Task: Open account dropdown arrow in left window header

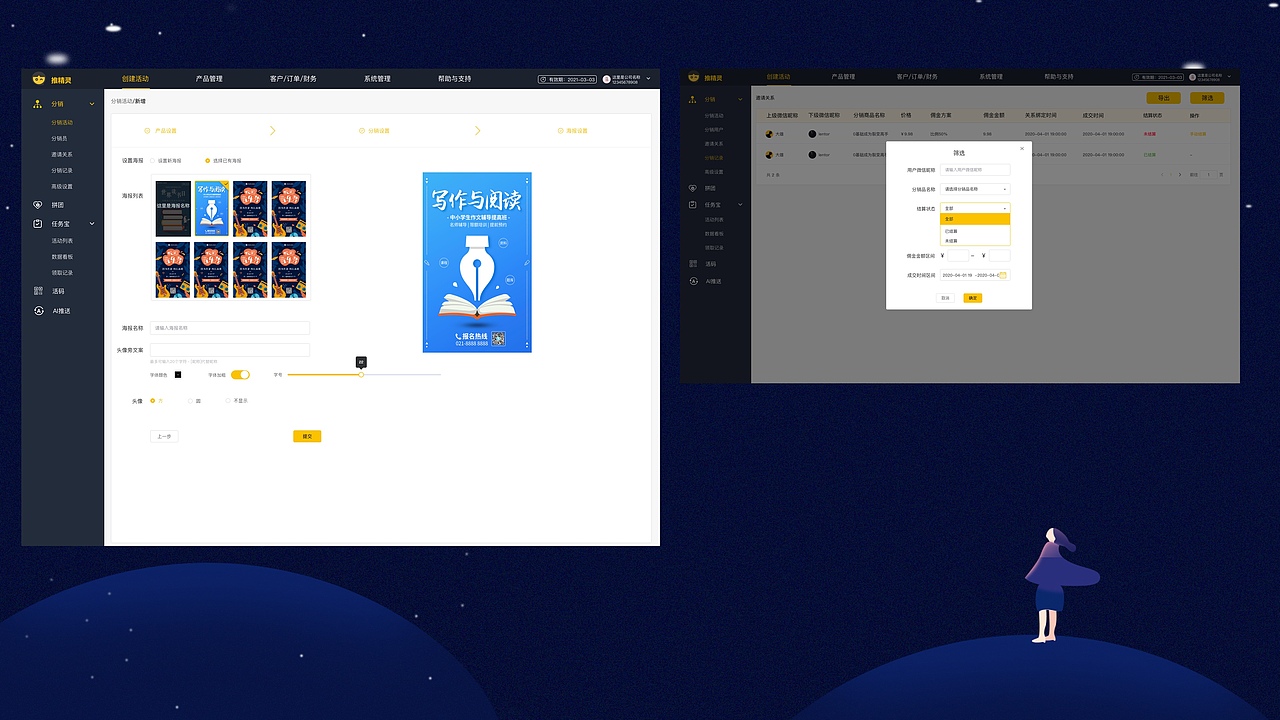Action: point(648,79)
